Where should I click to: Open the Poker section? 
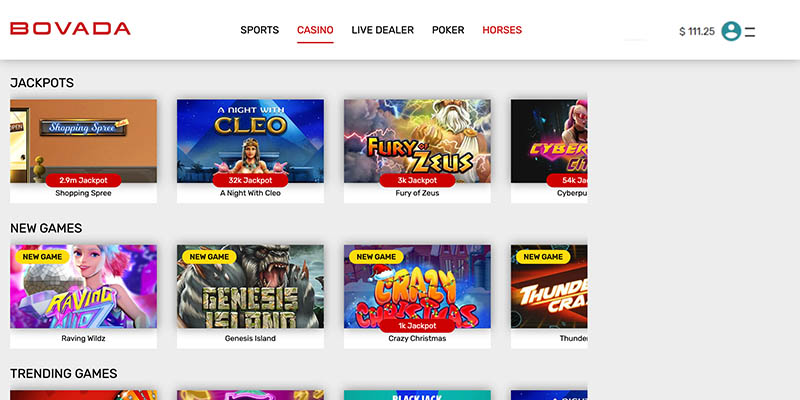coord(448,30)
